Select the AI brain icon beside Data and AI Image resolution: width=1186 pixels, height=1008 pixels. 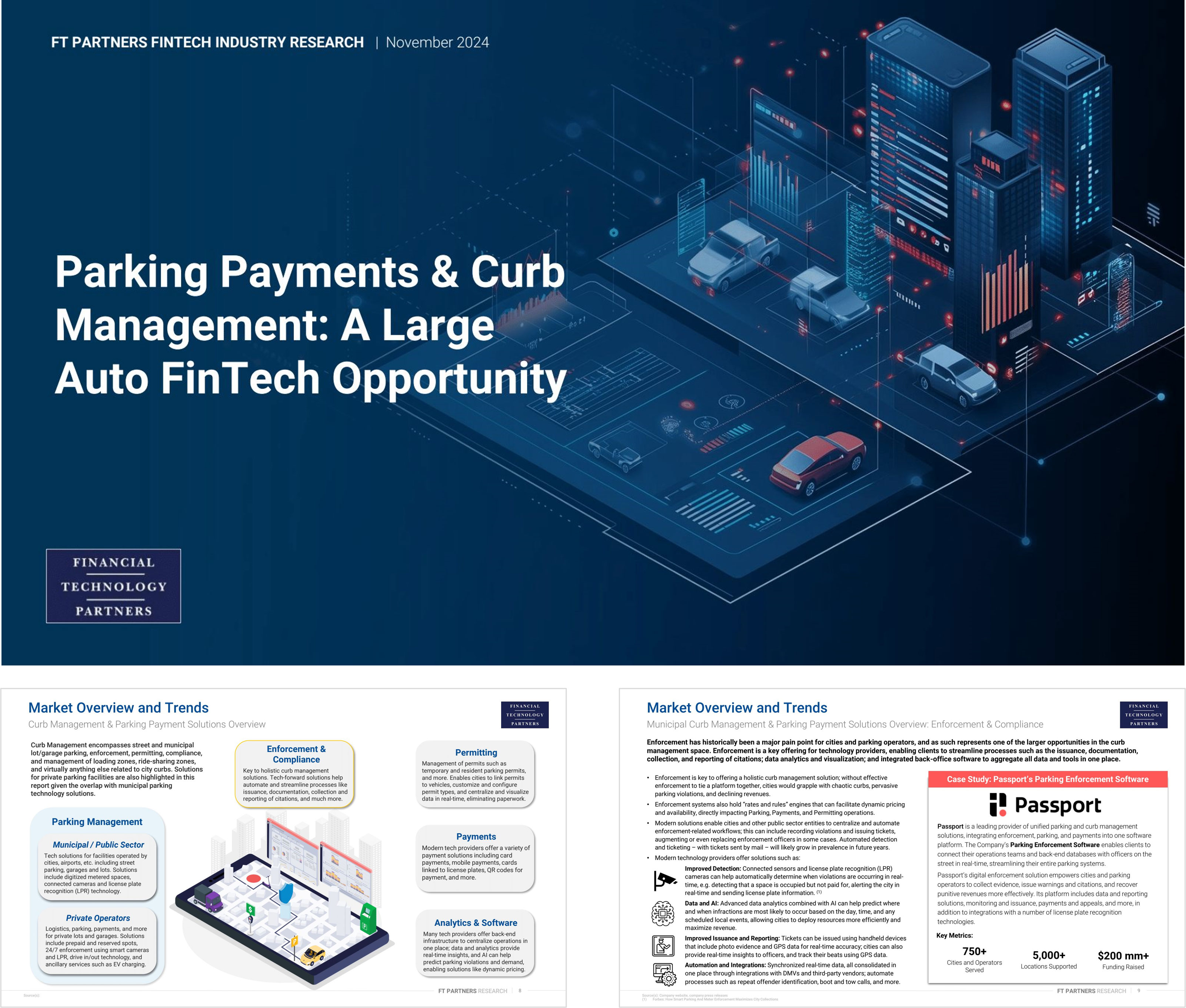pos(663,913)
